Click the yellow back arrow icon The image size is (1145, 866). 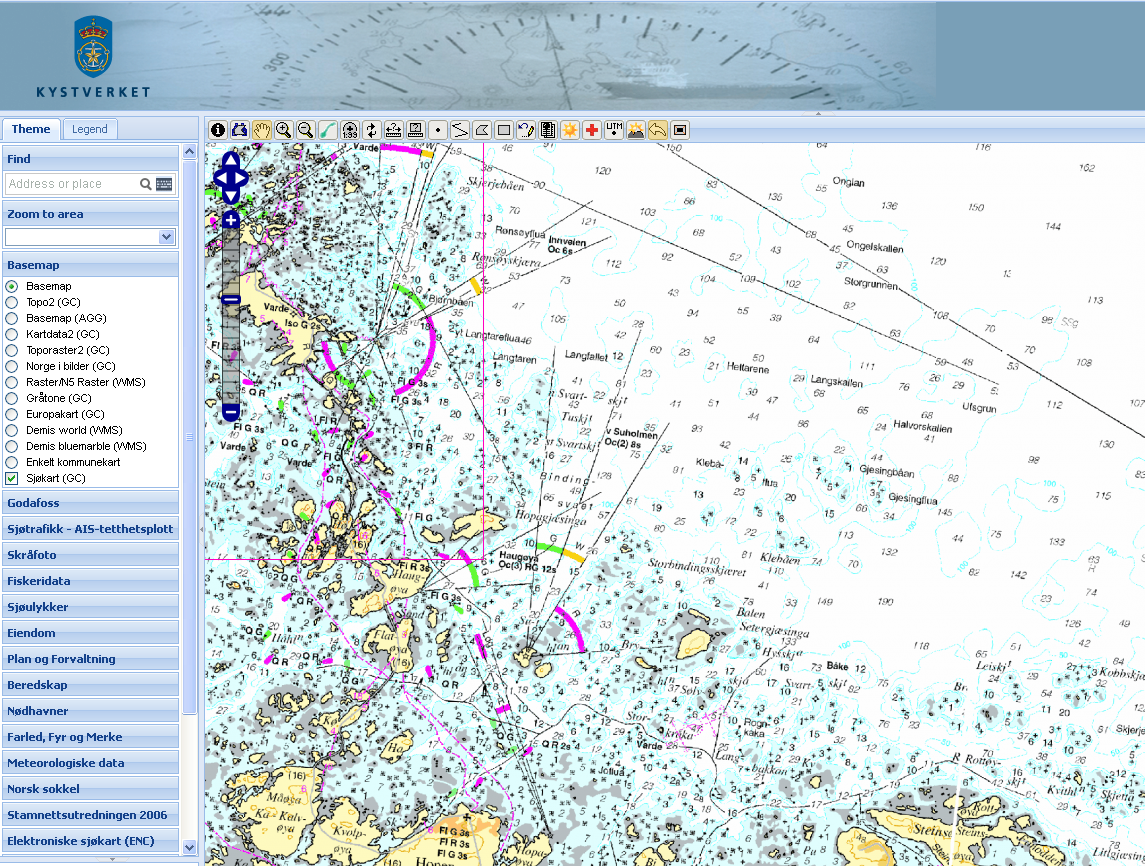click(x=657, y=130)
